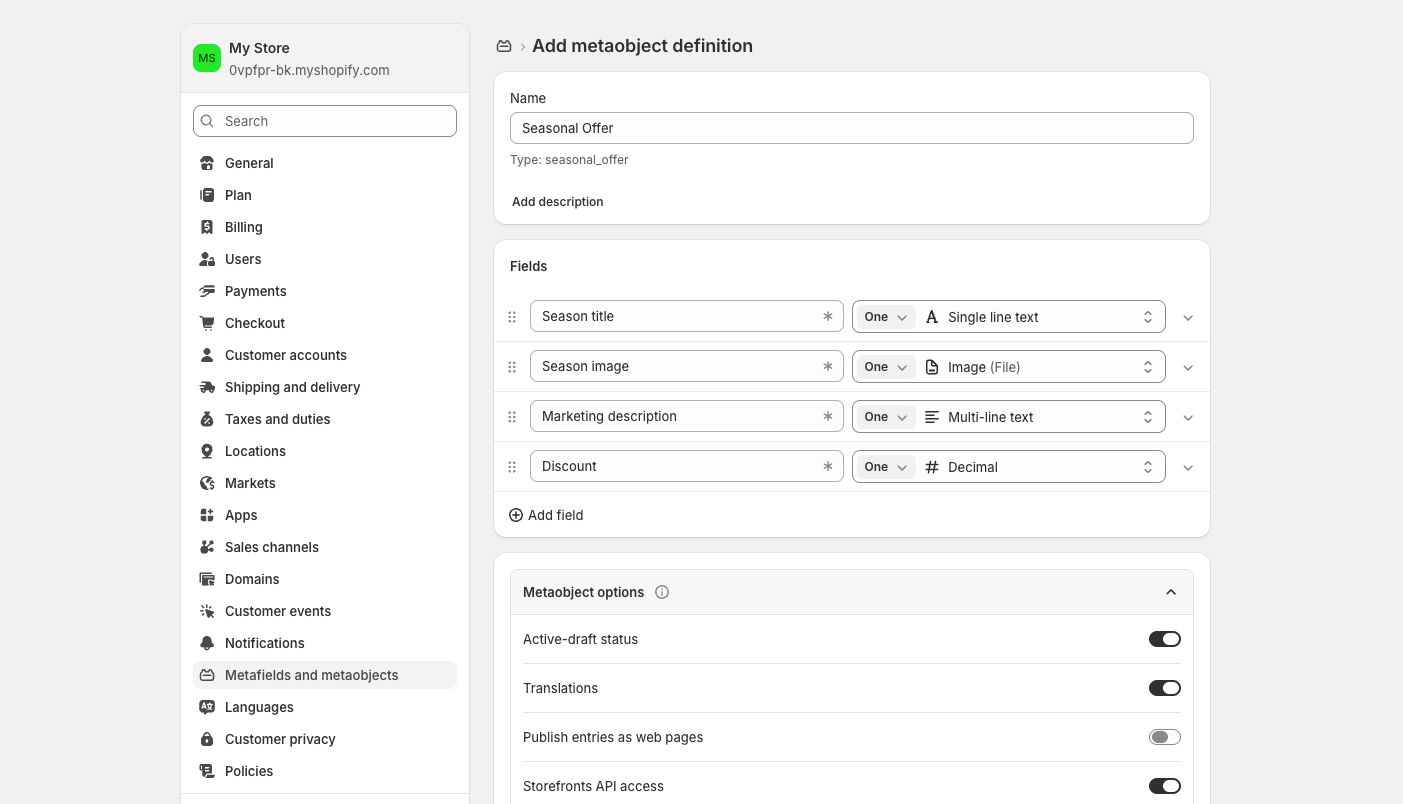Open the One selector for the Discount field
The width and height of the screenshot is (1403, 804).
pyautogui.click(x=885, y=467)
